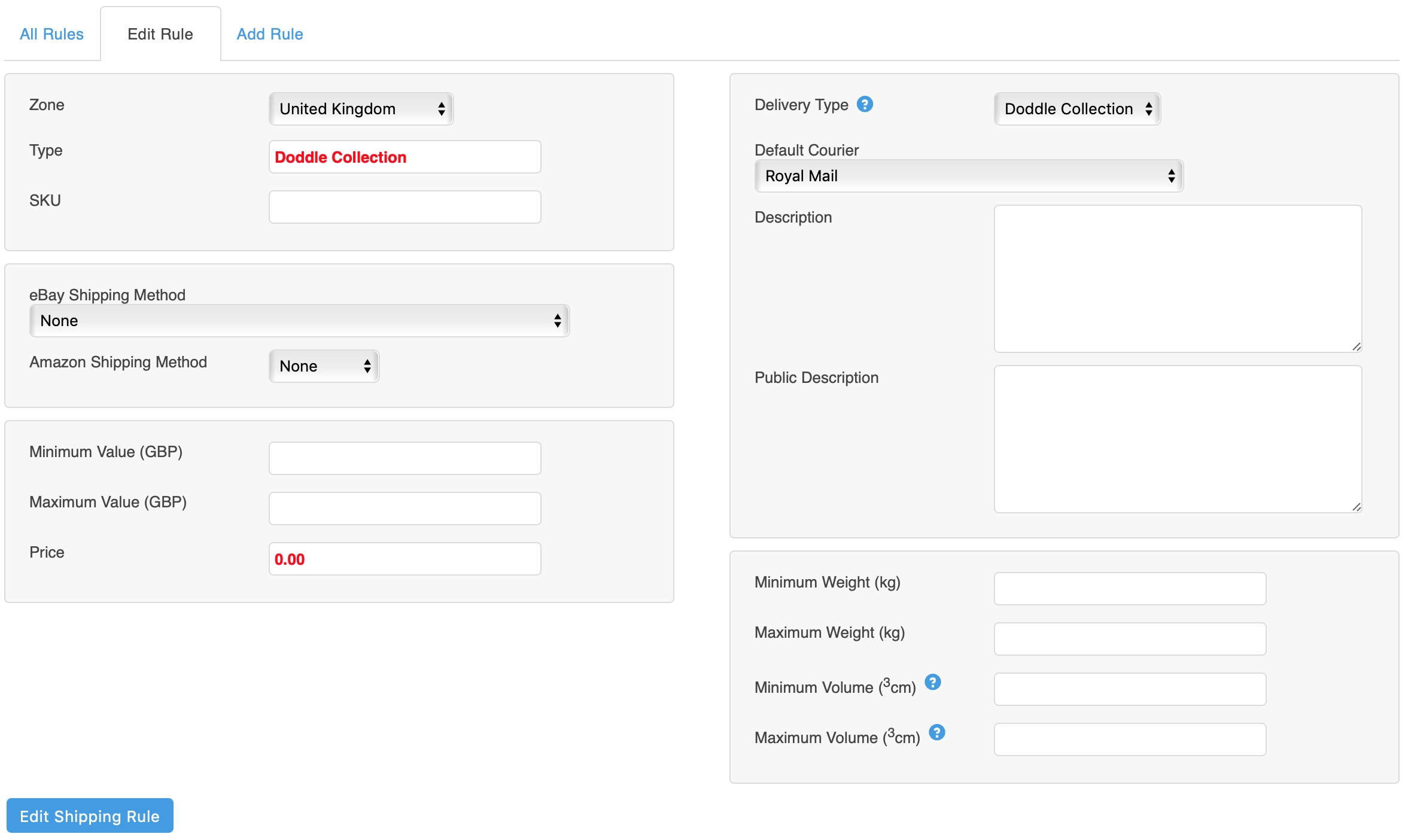Switch to the Add Rule tab
Viewport: 1405px width, 840px height.
pos(270,34)
